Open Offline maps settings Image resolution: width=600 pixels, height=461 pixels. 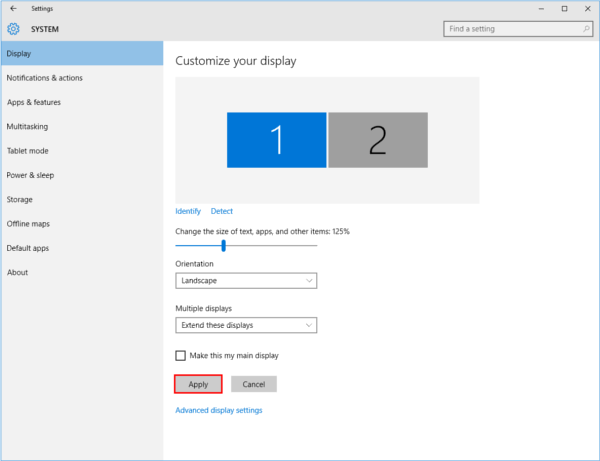[82, 224]
